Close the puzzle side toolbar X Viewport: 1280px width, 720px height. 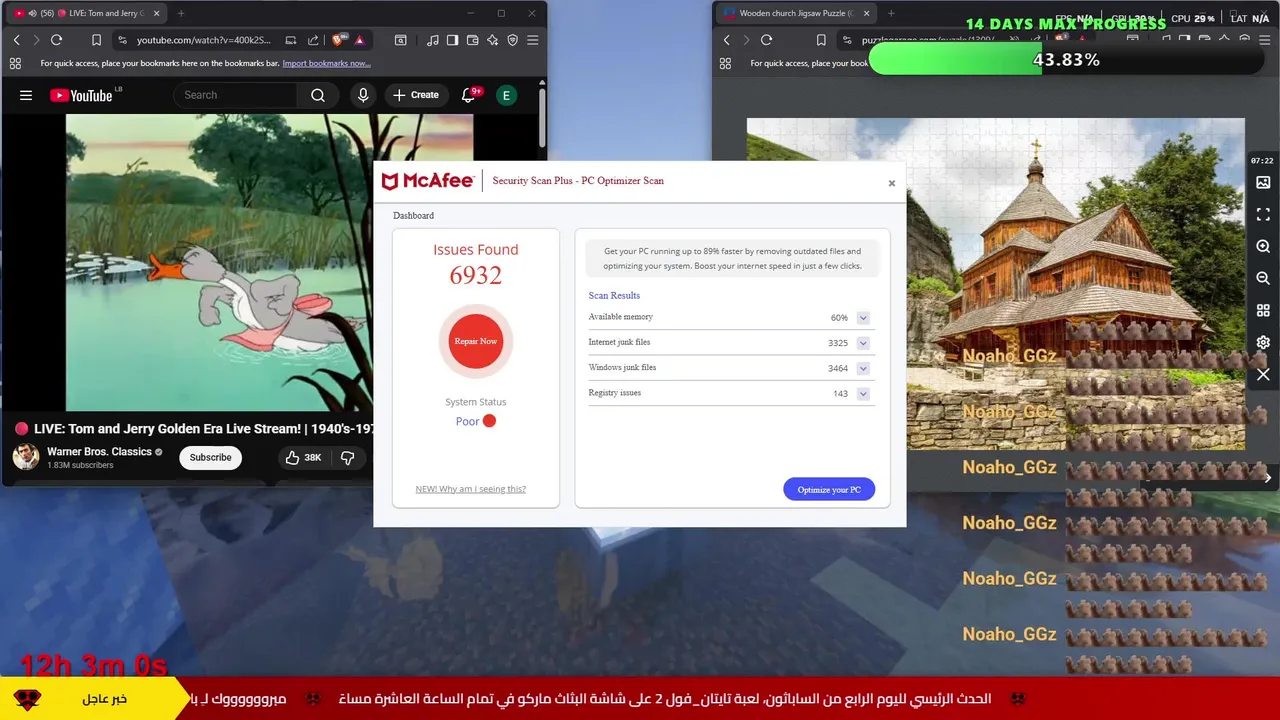pyautogui.click(x=1263, y=375)
